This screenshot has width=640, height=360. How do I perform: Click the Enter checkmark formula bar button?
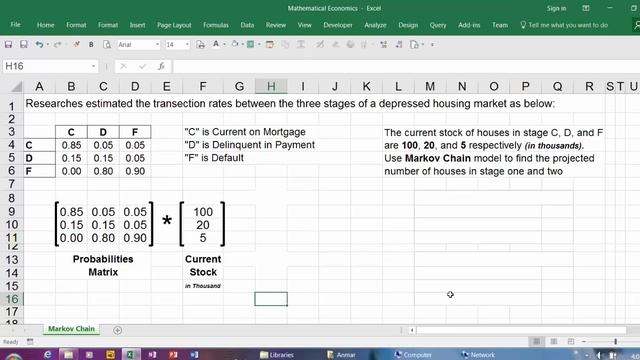pos(142,66)
